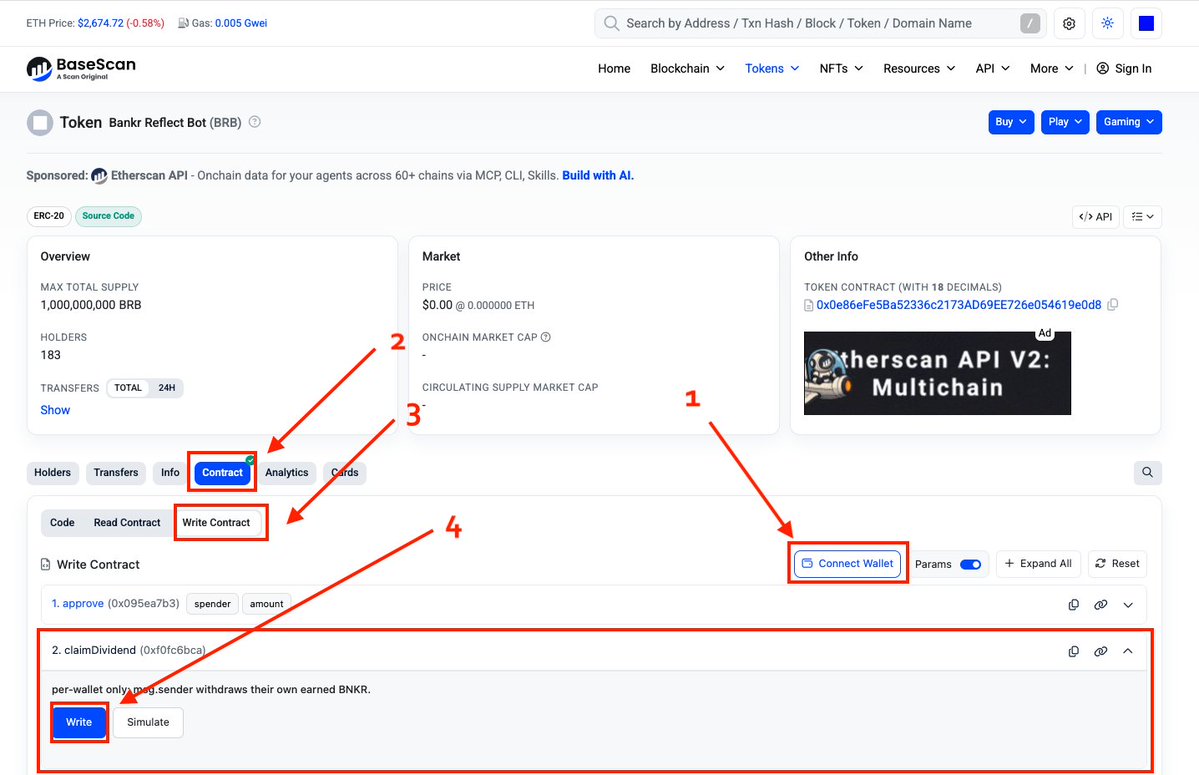The height and width of the screenshot is (775, 1199).
Task: Select TOTAL transfers option
Action: point(128,388)
